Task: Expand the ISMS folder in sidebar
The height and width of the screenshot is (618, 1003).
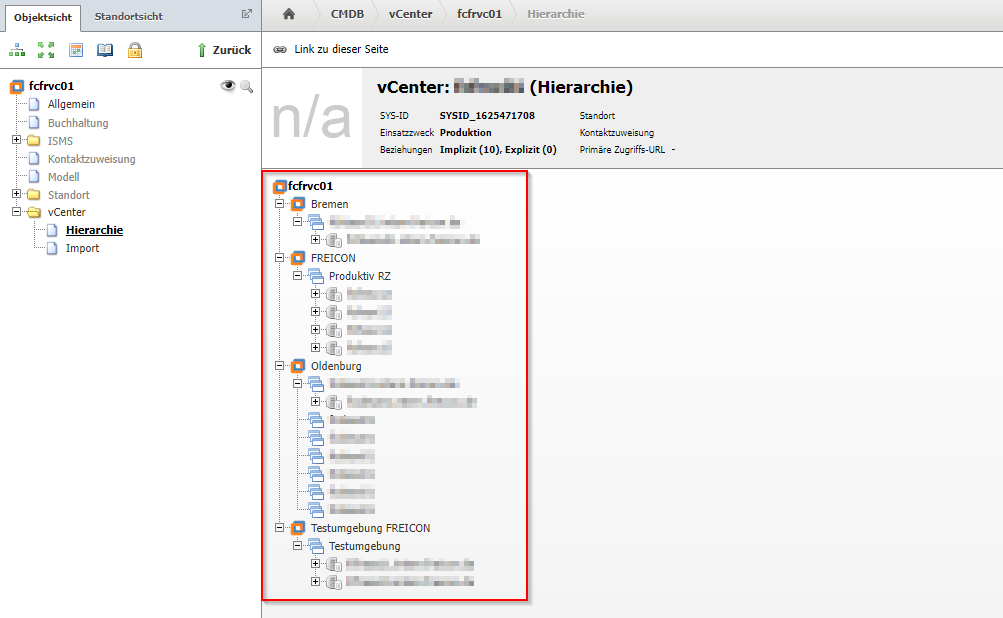Action: 17,140
